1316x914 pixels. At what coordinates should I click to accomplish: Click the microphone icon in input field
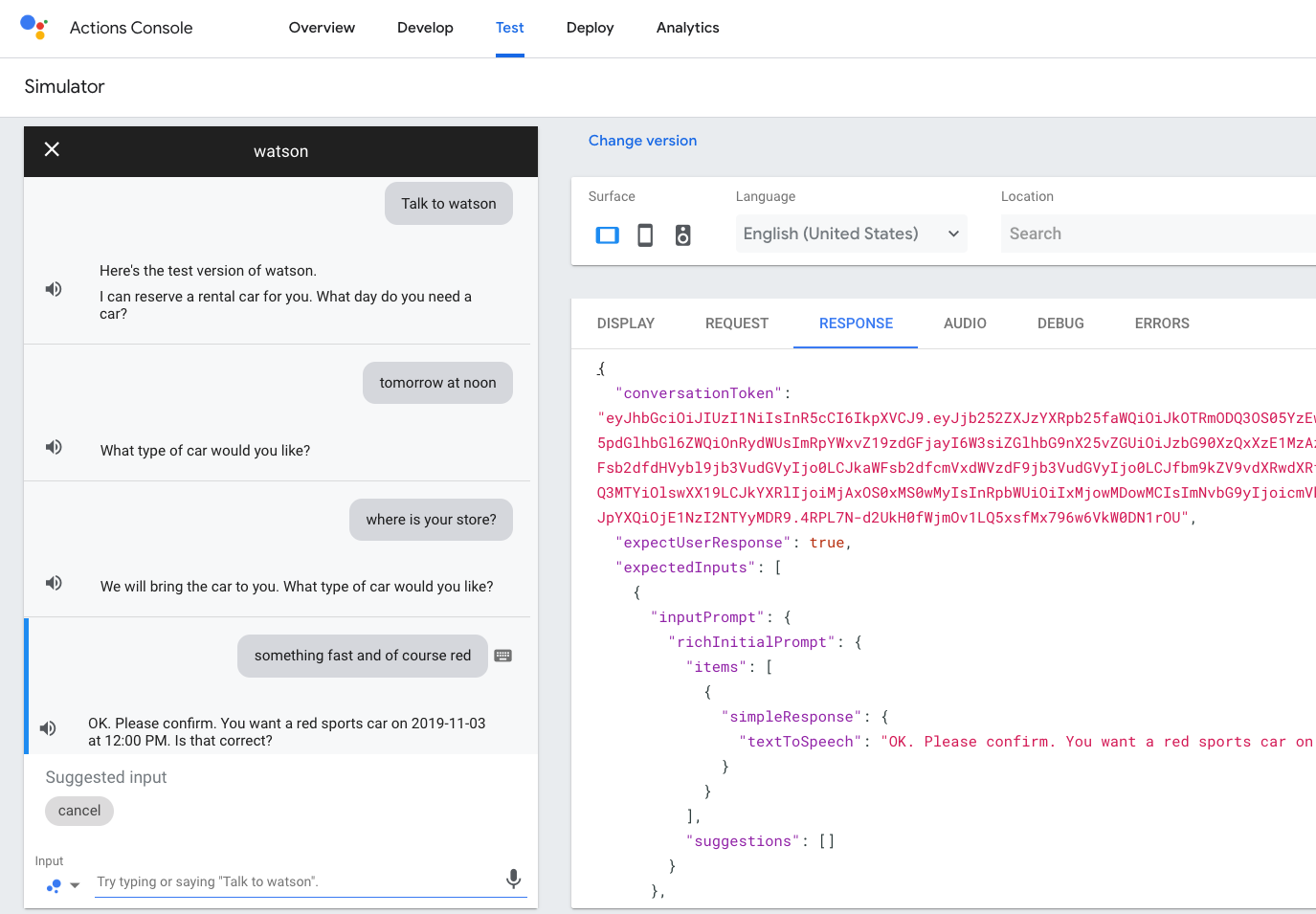point(514,879)
